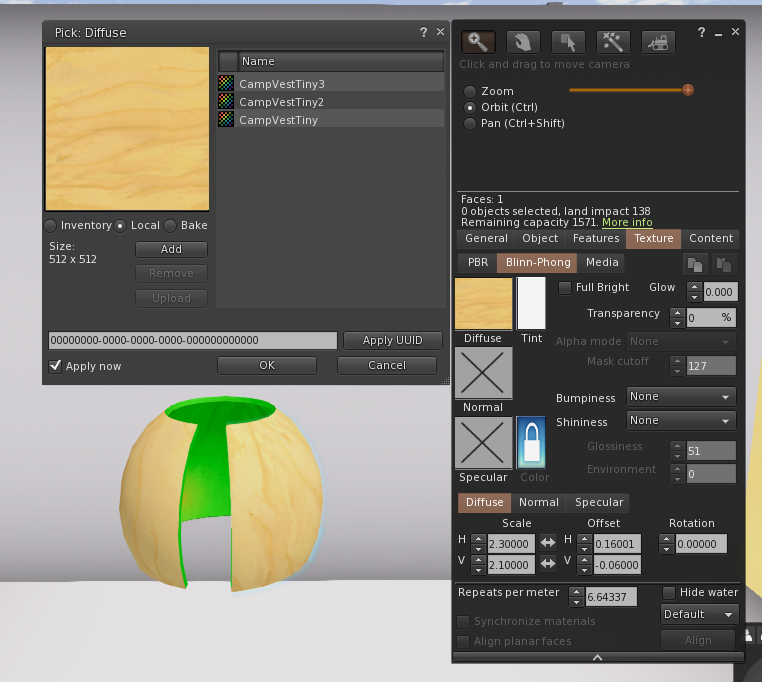The width and height of the screenshot is (762, 682).
Task: Select the Focus magnifier tool
Action: (479, 42)
